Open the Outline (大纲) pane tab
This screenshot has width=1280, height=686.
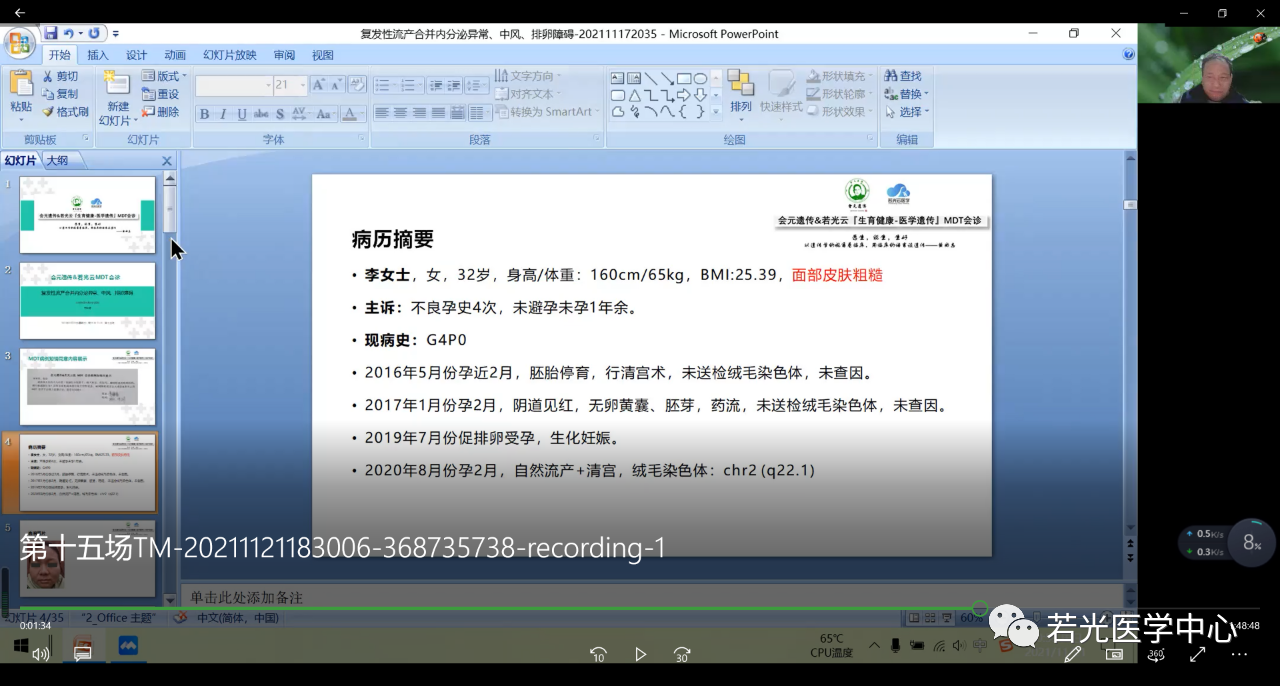(57, 160)
